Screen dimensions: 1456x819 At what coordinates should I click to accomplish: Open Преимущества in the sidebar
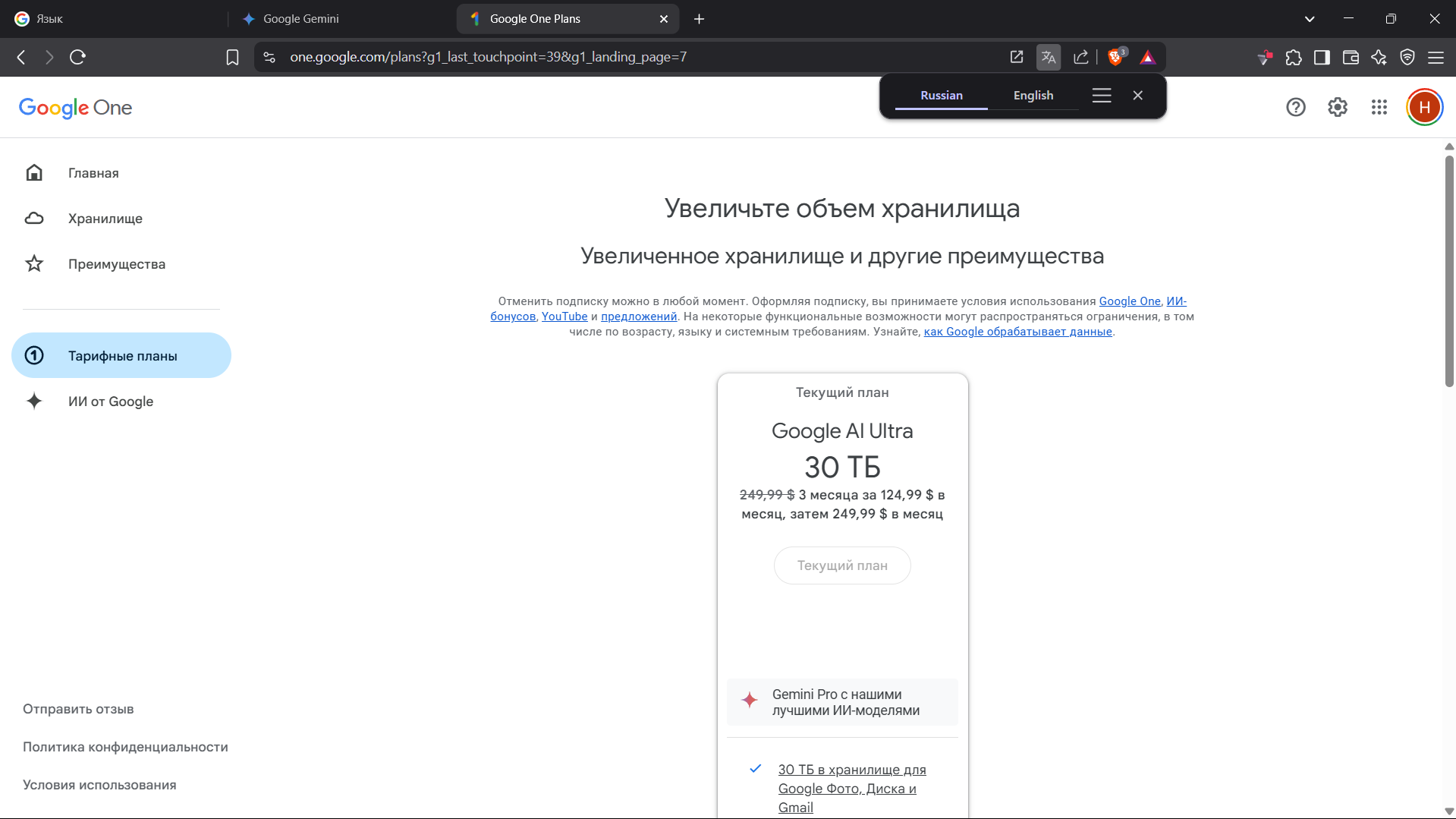click(121, 264)
